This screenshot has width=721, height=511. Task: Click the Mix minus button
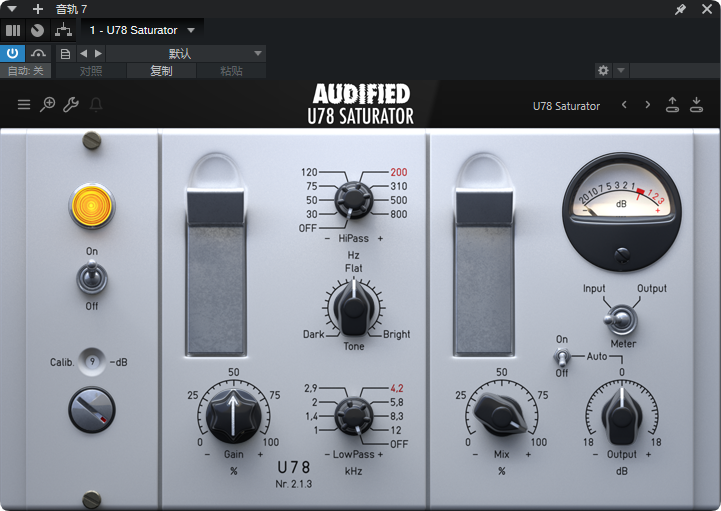coord(475,454)
